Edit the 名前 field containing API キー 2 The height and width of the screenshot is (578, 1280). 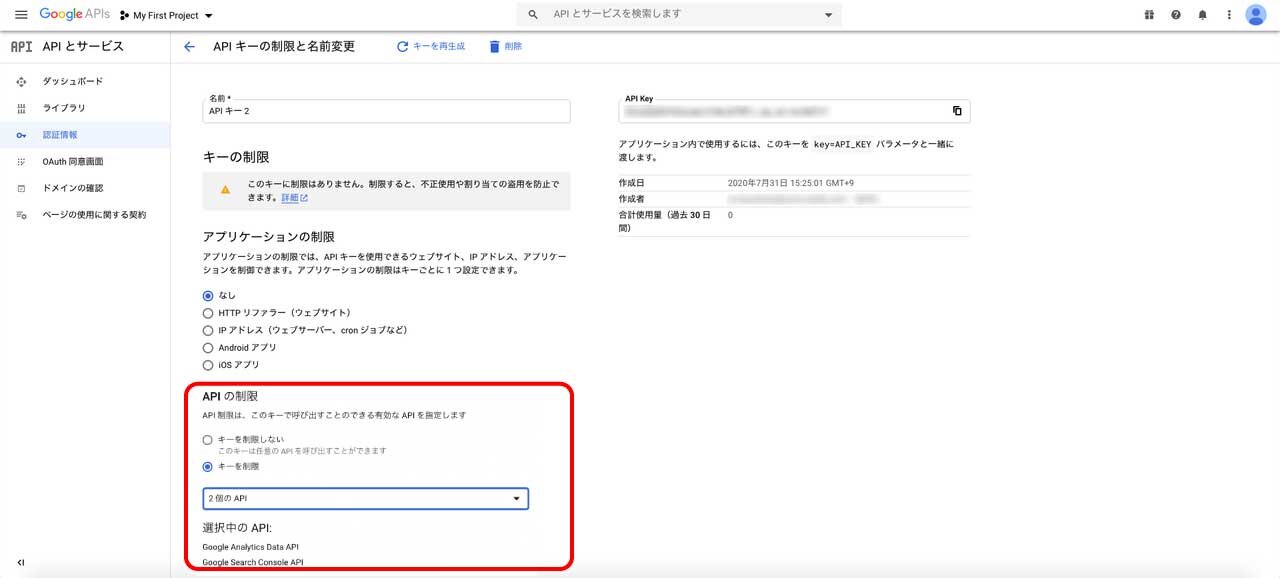[386, 111]
